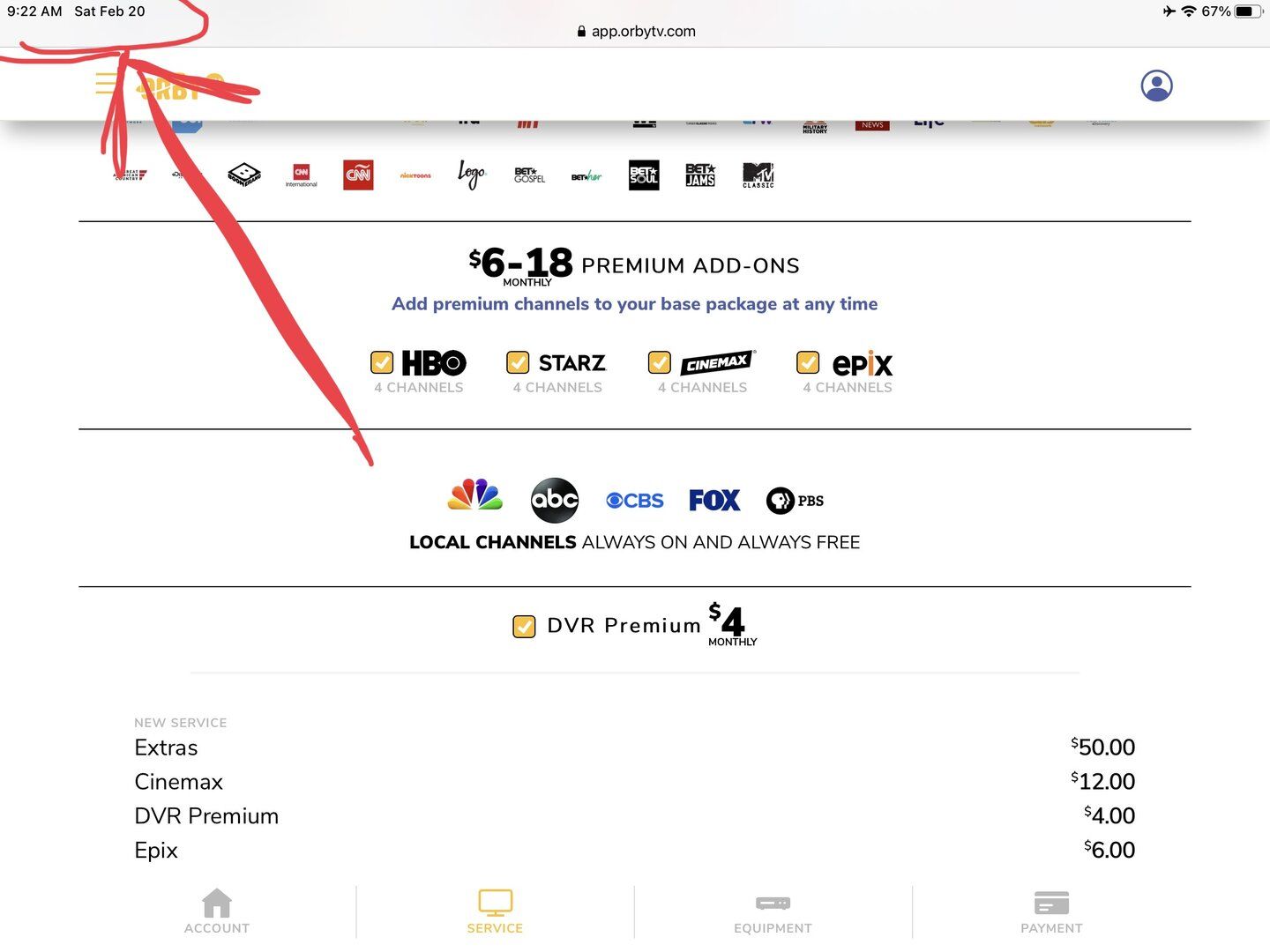This screenshot has height=952, width=1270.
Task: Open the user profile icon
Action: click(1156, 86)
